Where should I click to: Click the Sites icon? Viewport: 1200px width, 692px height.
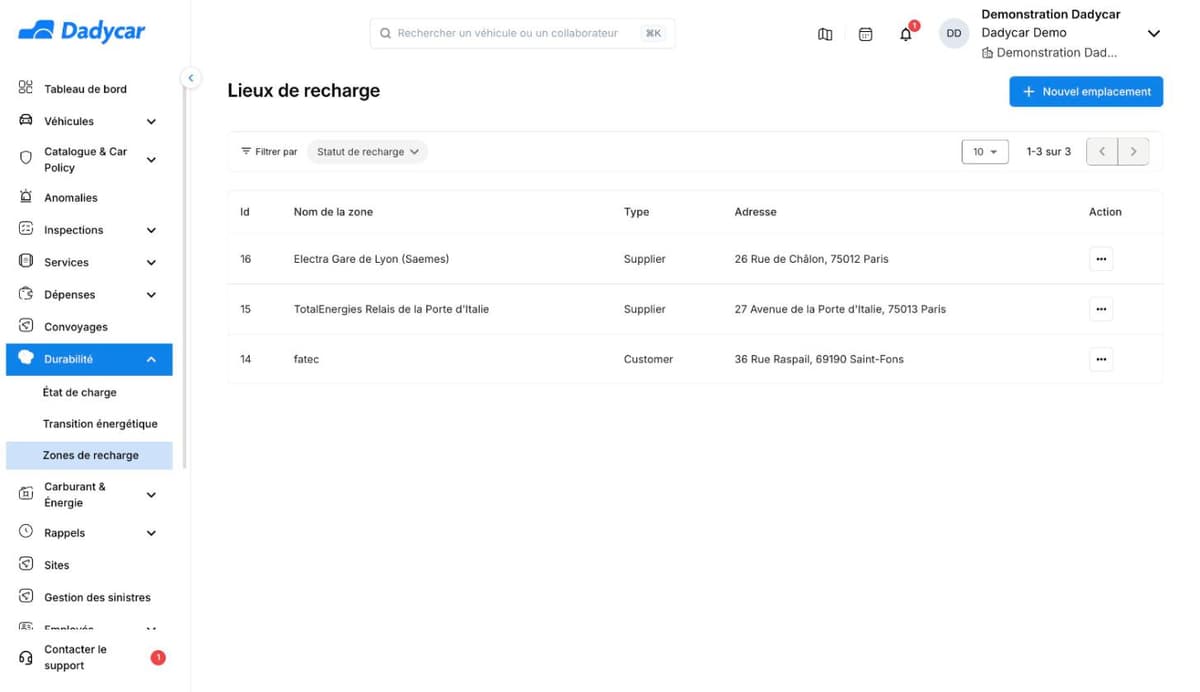(26, 564)
